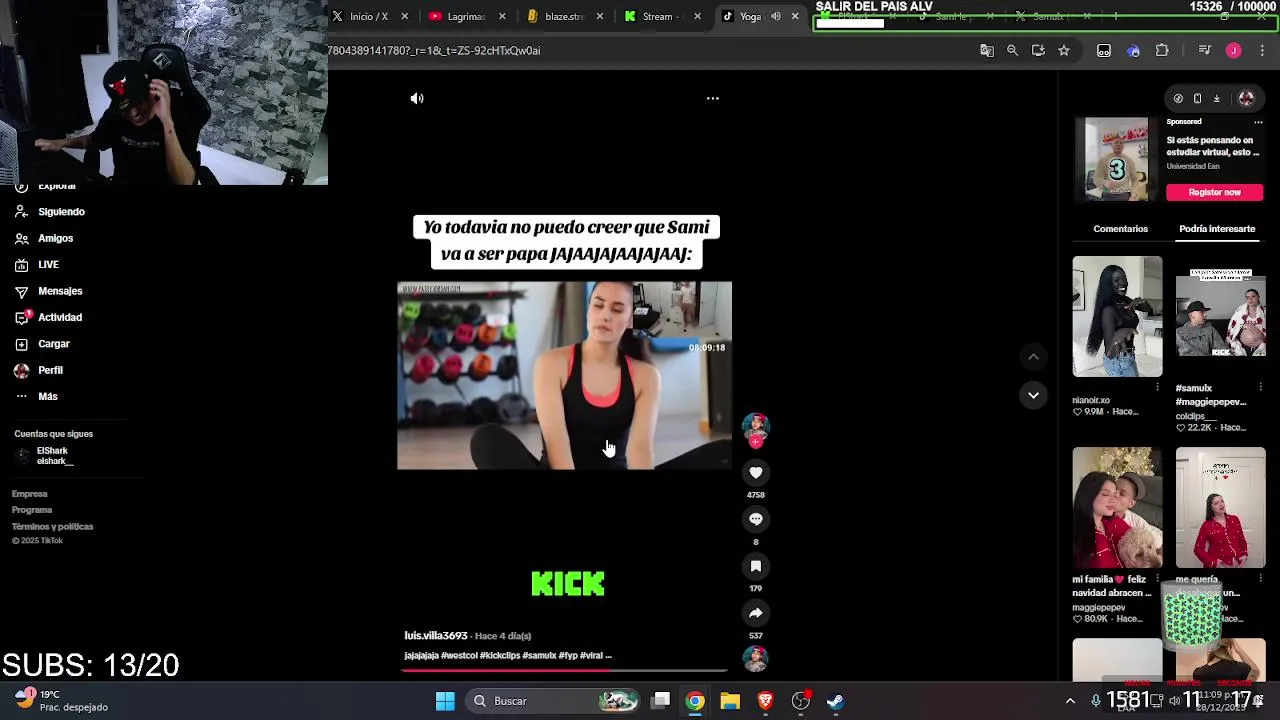Switch to the Comentarios tab

point(1120,229)
